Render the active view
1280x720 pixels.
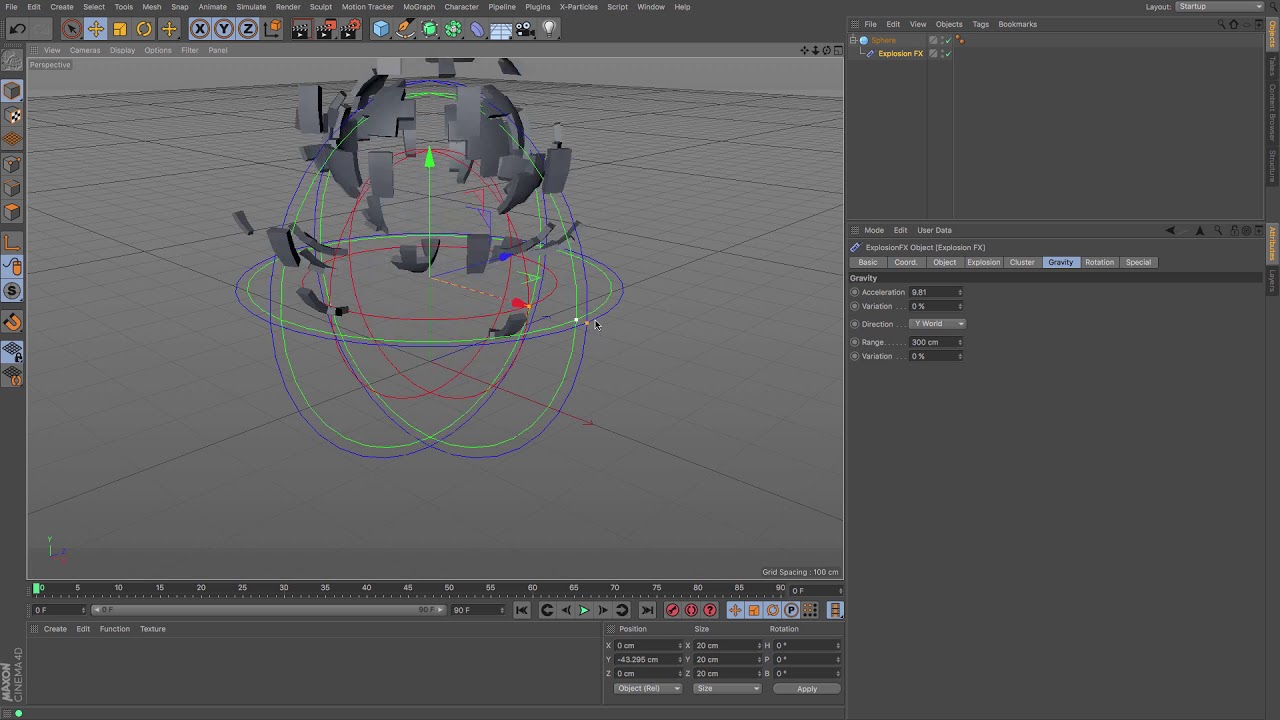coord(301,29)
